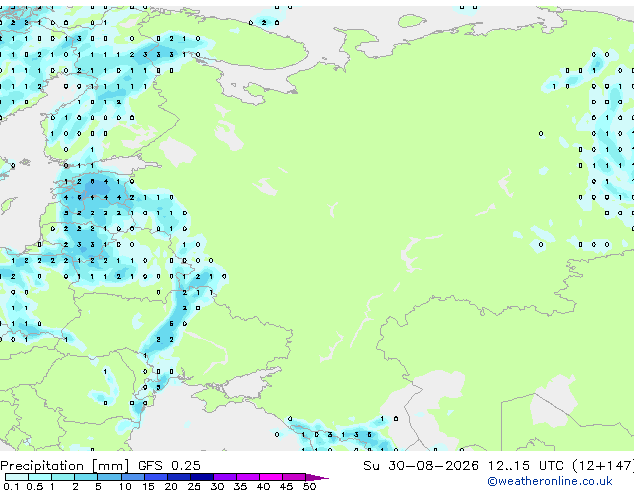Pick the 0.5–1 mm legend swatch
This screenshot has height=490, width=634.
[40, 477]
